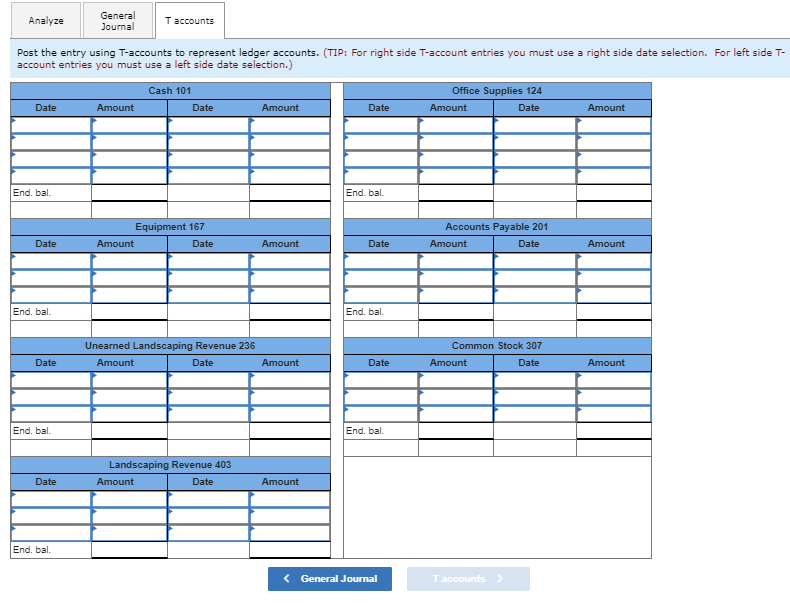Screen dimensions: 790x608
Task: Click first left amount field in Cash 101
Action: tap(129, 125)
